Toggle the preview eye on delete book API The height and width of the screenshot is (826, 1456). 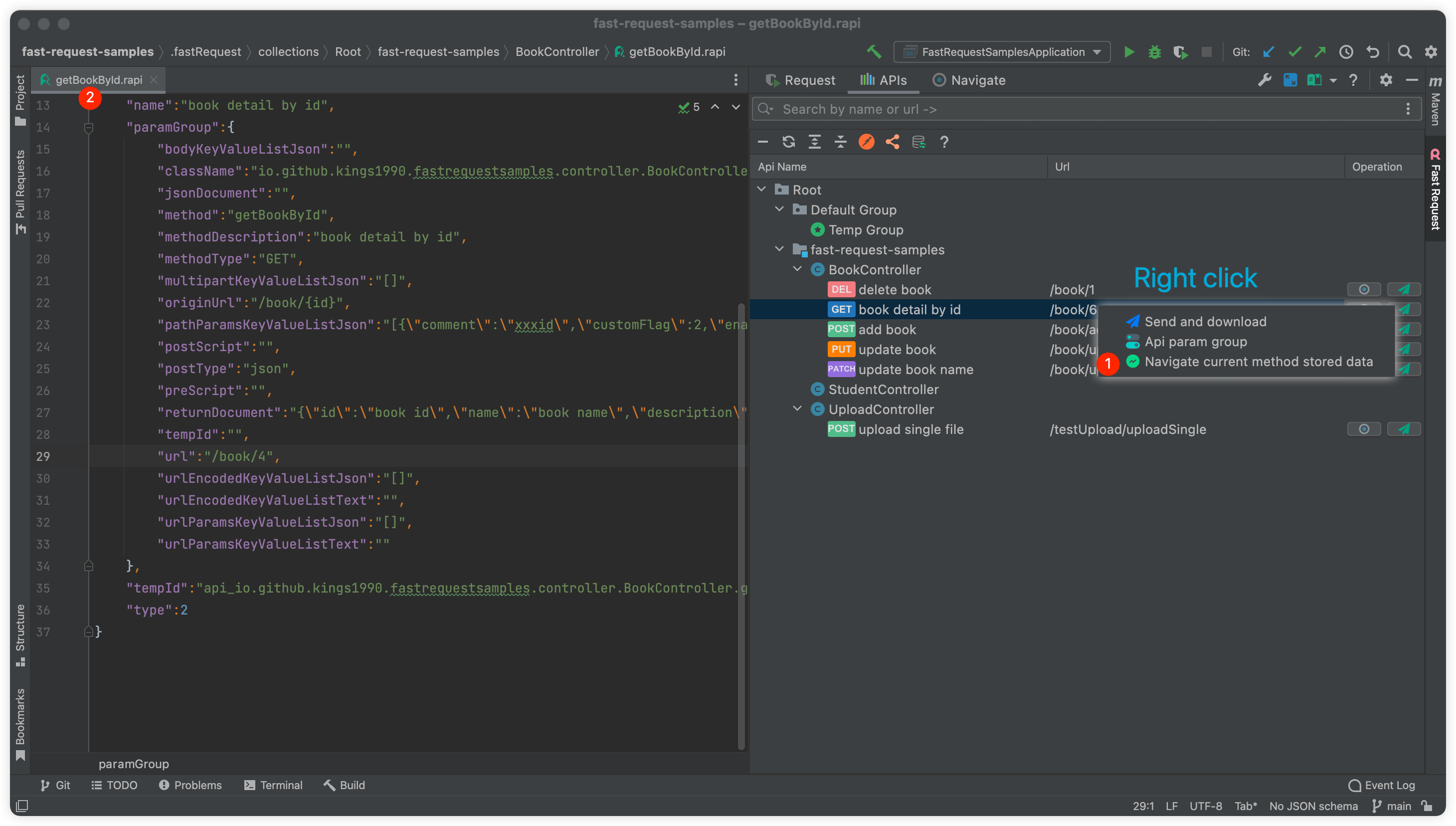[x=1364, y=289]
